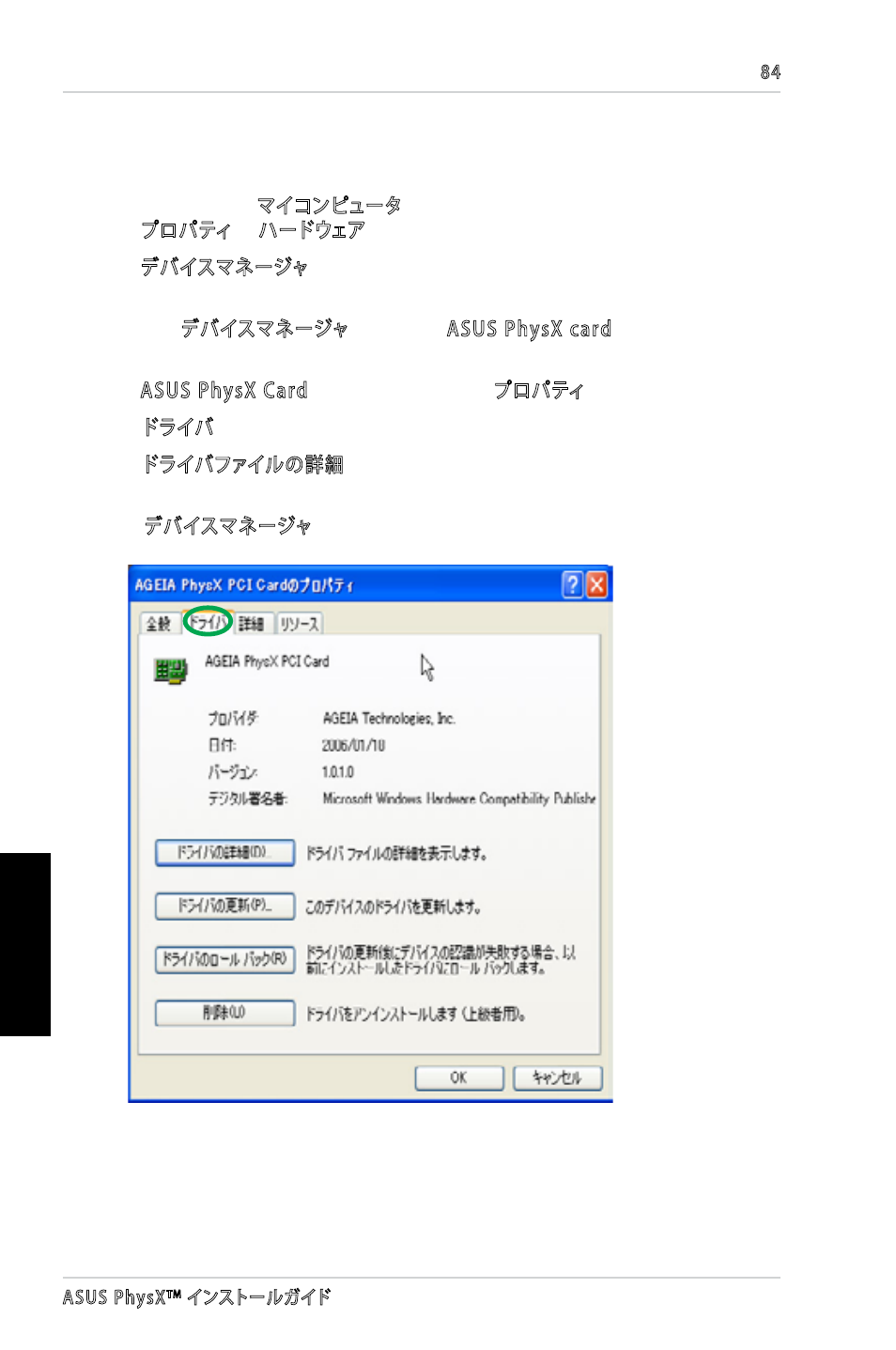Click the プロバイダ label
The width and height of the screenshot is (896, 1350).
click(x=233, y=719)
